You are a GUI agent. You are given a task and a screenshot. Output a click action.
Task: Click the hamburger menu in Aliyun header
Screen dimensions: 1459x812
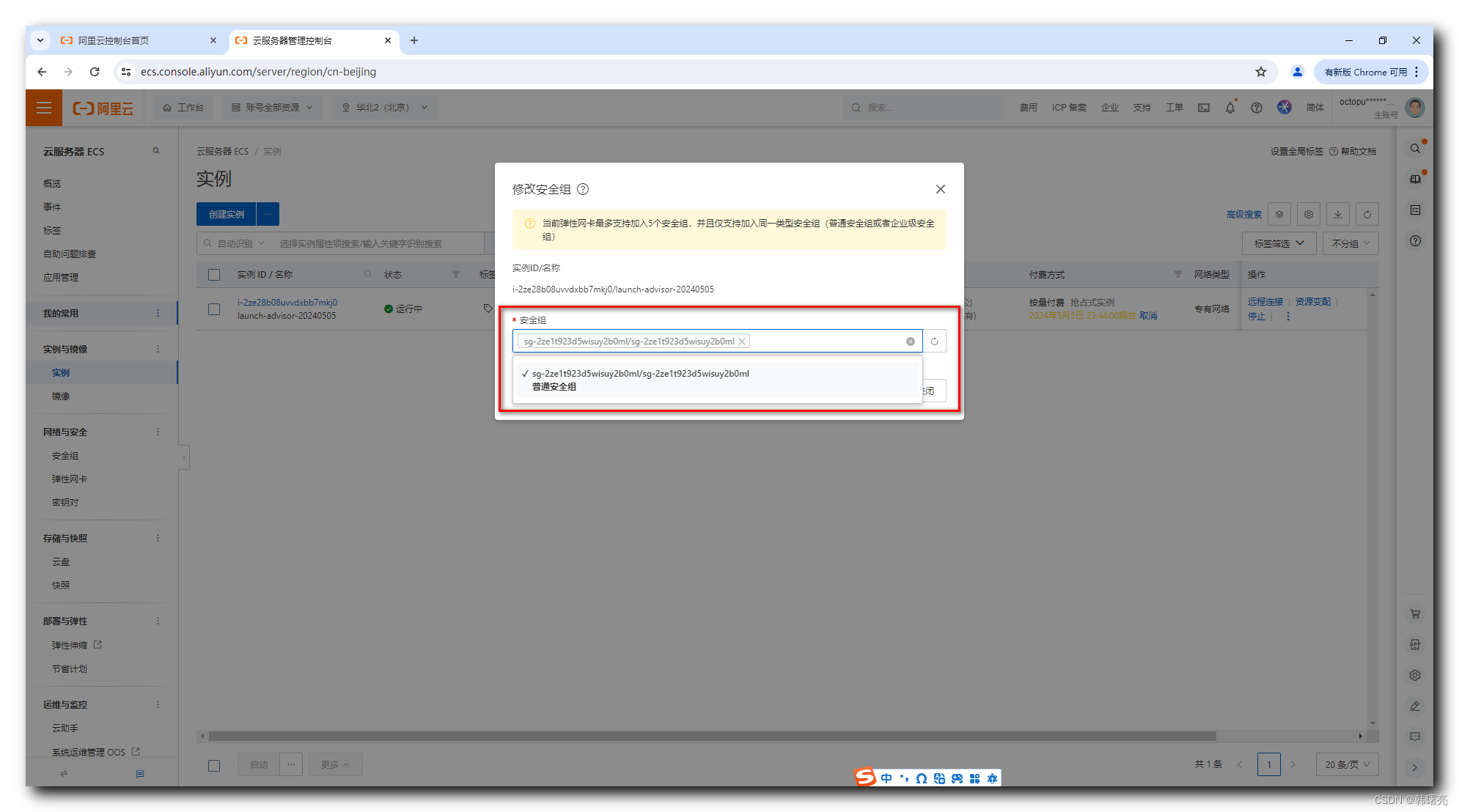pyautogui.click(x=44, y=108)
